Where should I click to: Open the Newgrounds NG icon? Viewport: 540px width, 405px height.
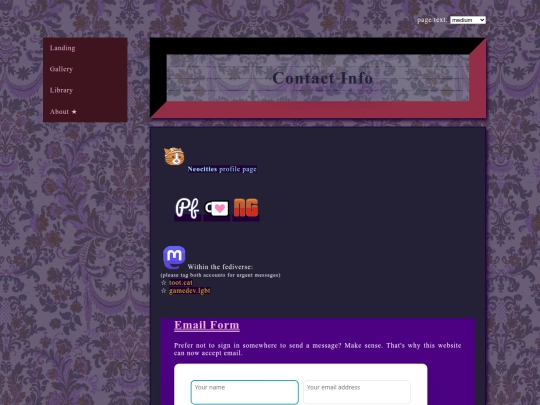[246, 208]
